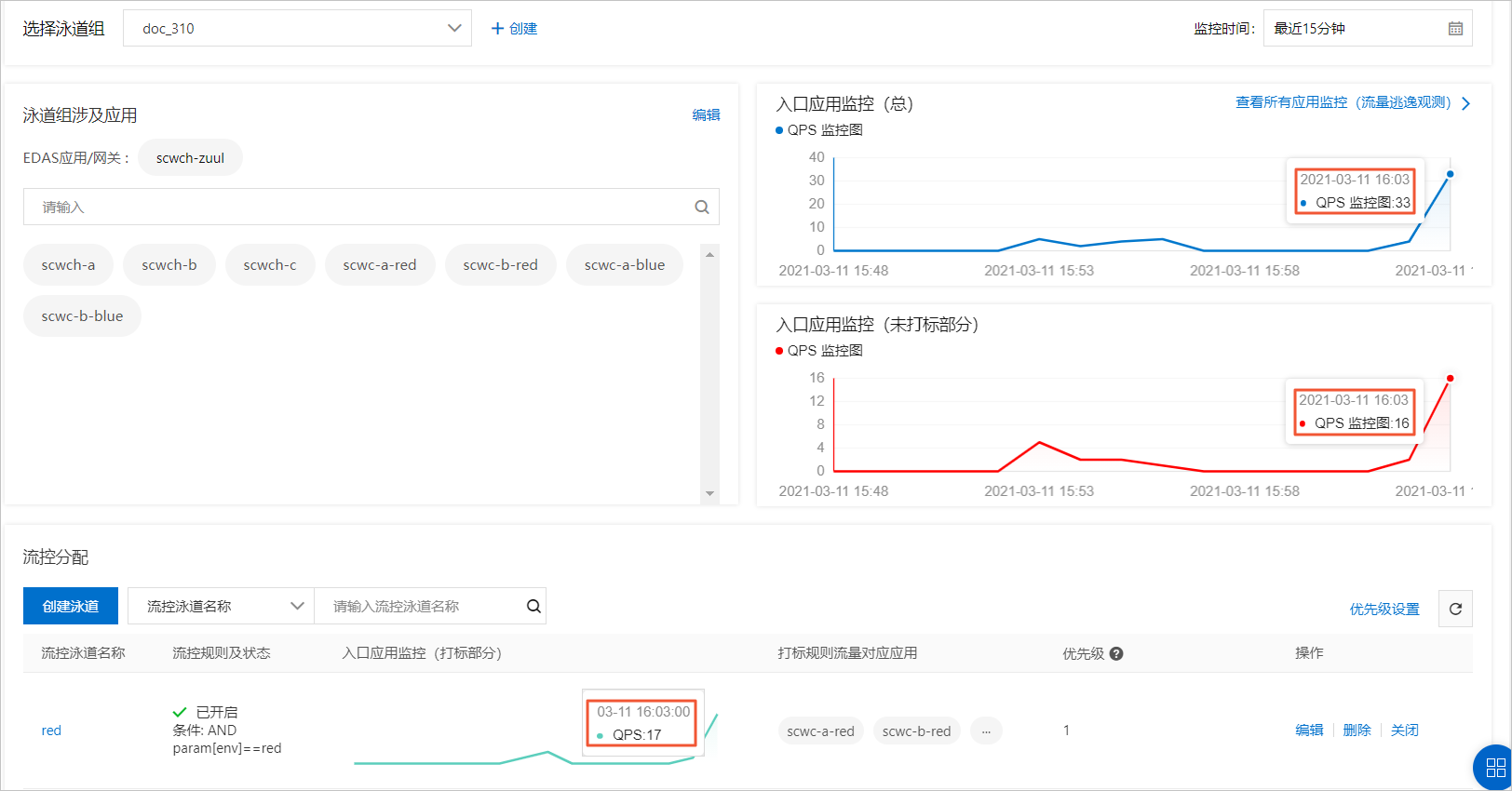Viewport: 1512px width, 791px height.
Task: Click scwc-a-red tag in red lane row
Action: tap(820, 731)
